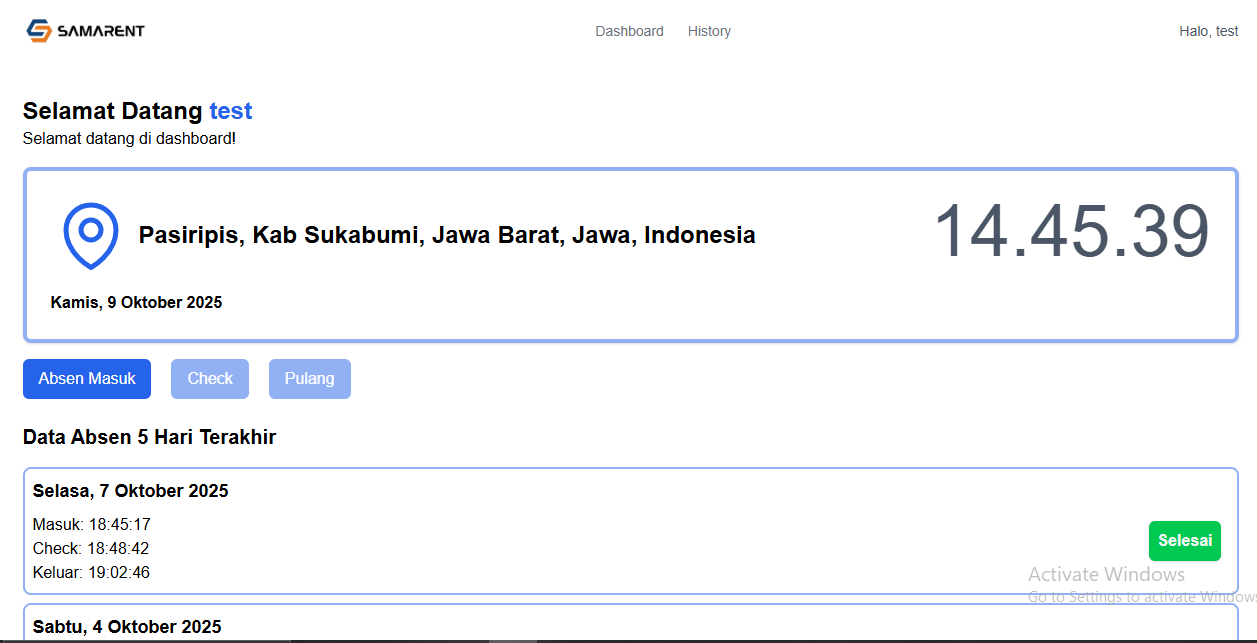Image resolution: width=1257 pixels, height=643 pixels.
Task: Click the highlighted username test in welcome heading
Action: (231, 111)
